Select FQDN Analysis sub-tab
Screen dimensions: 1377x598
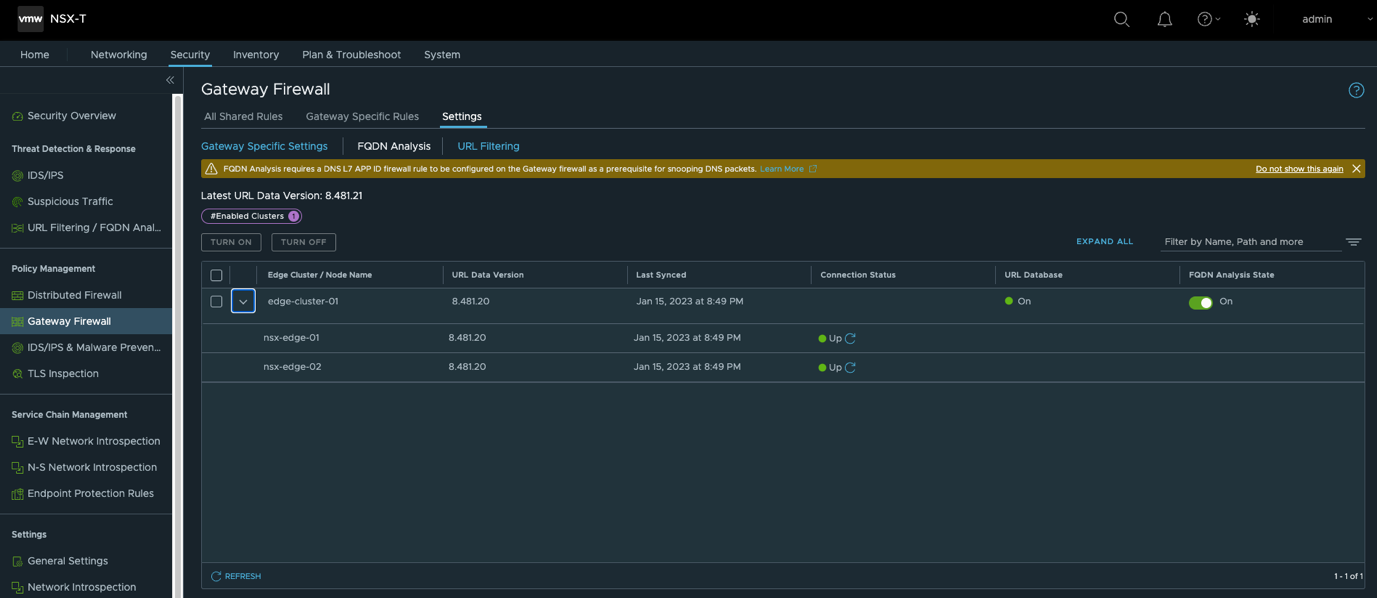point(394,146)
